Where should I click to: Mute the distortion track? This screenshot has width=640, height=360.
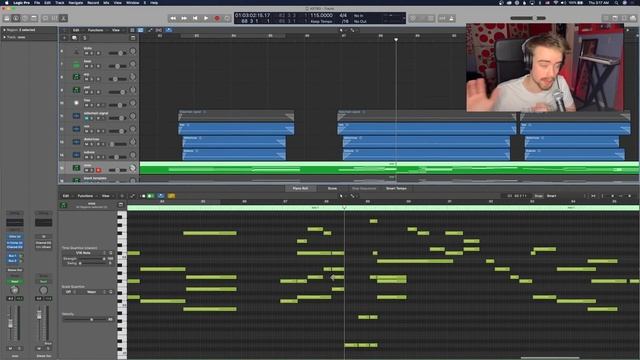point(86,144)
